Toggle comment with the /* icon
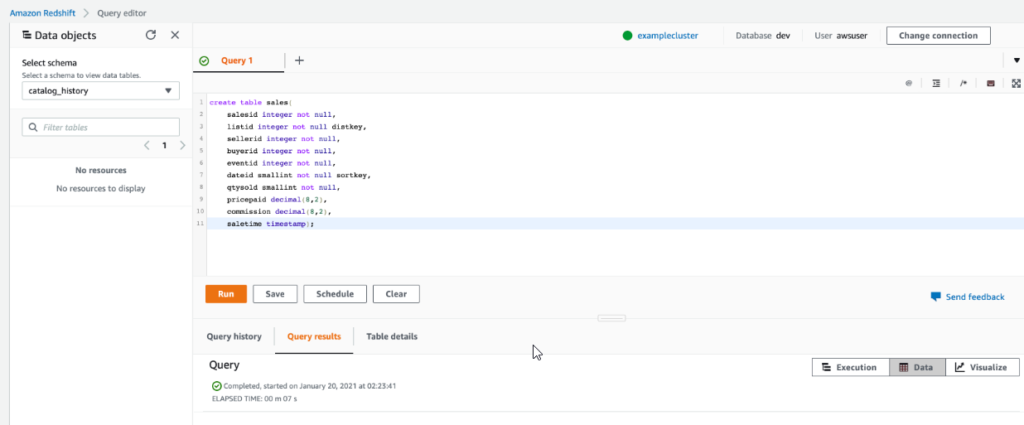1024x425 pixels. coord(963,84)
